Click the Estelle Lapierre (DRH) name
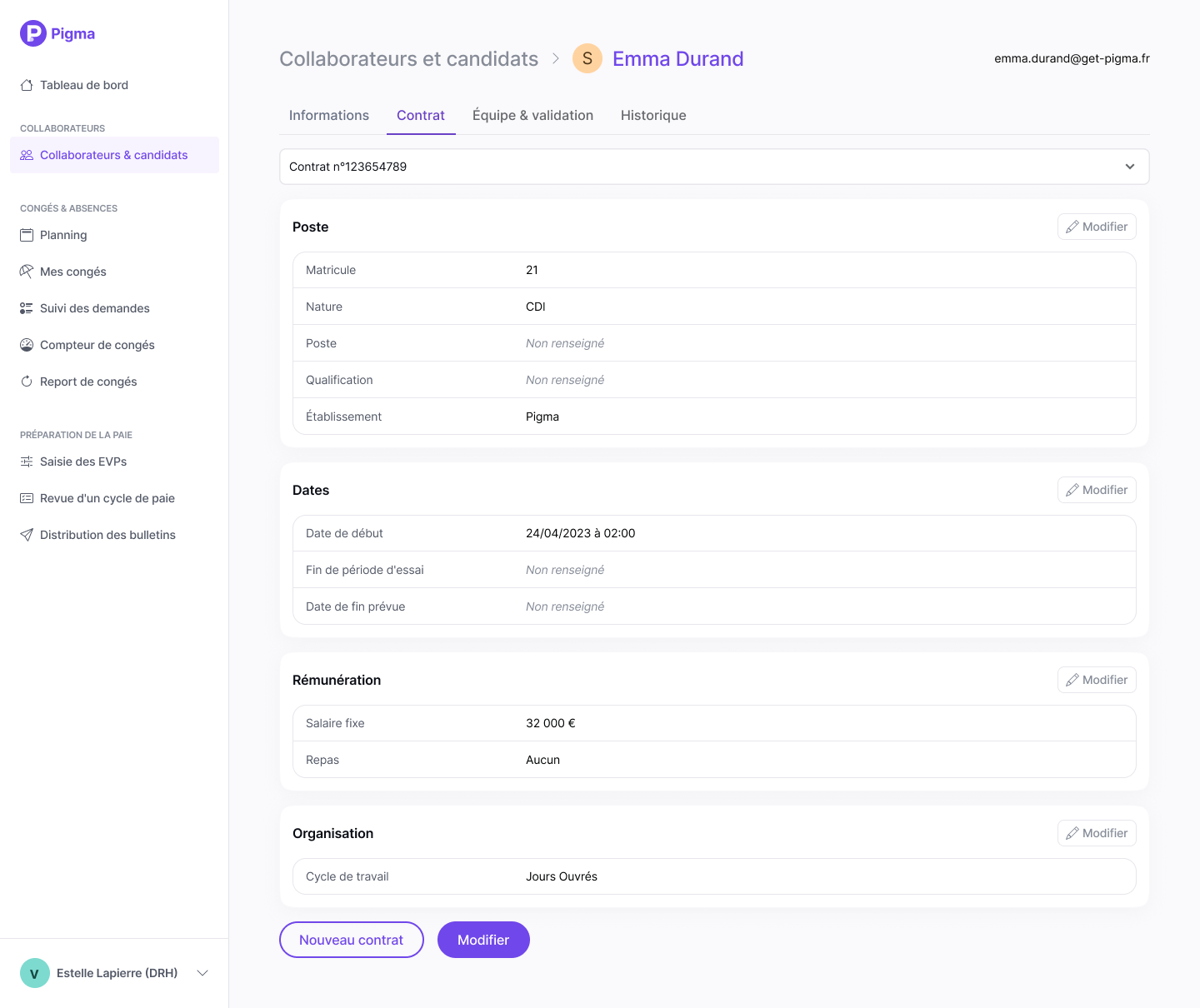The width and height of the screenshot is (1200, 1008). coord(117,973)
